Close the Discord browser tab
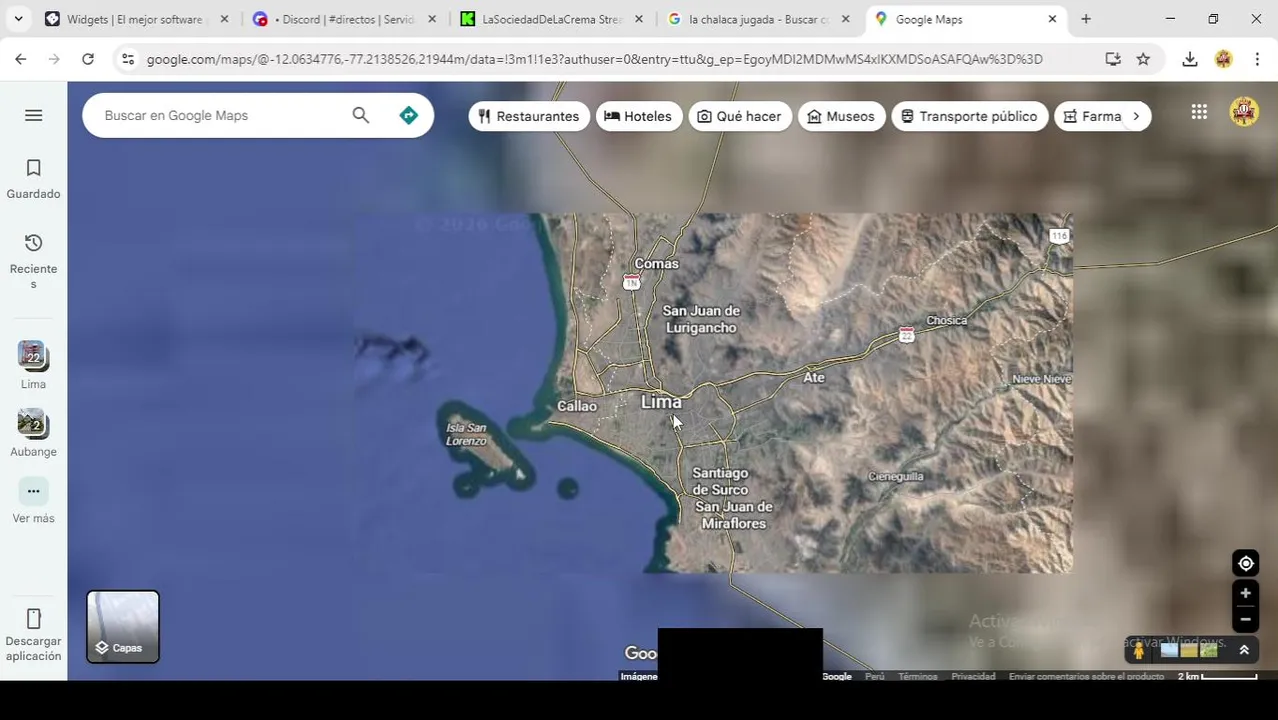 [x=432, y=19]
